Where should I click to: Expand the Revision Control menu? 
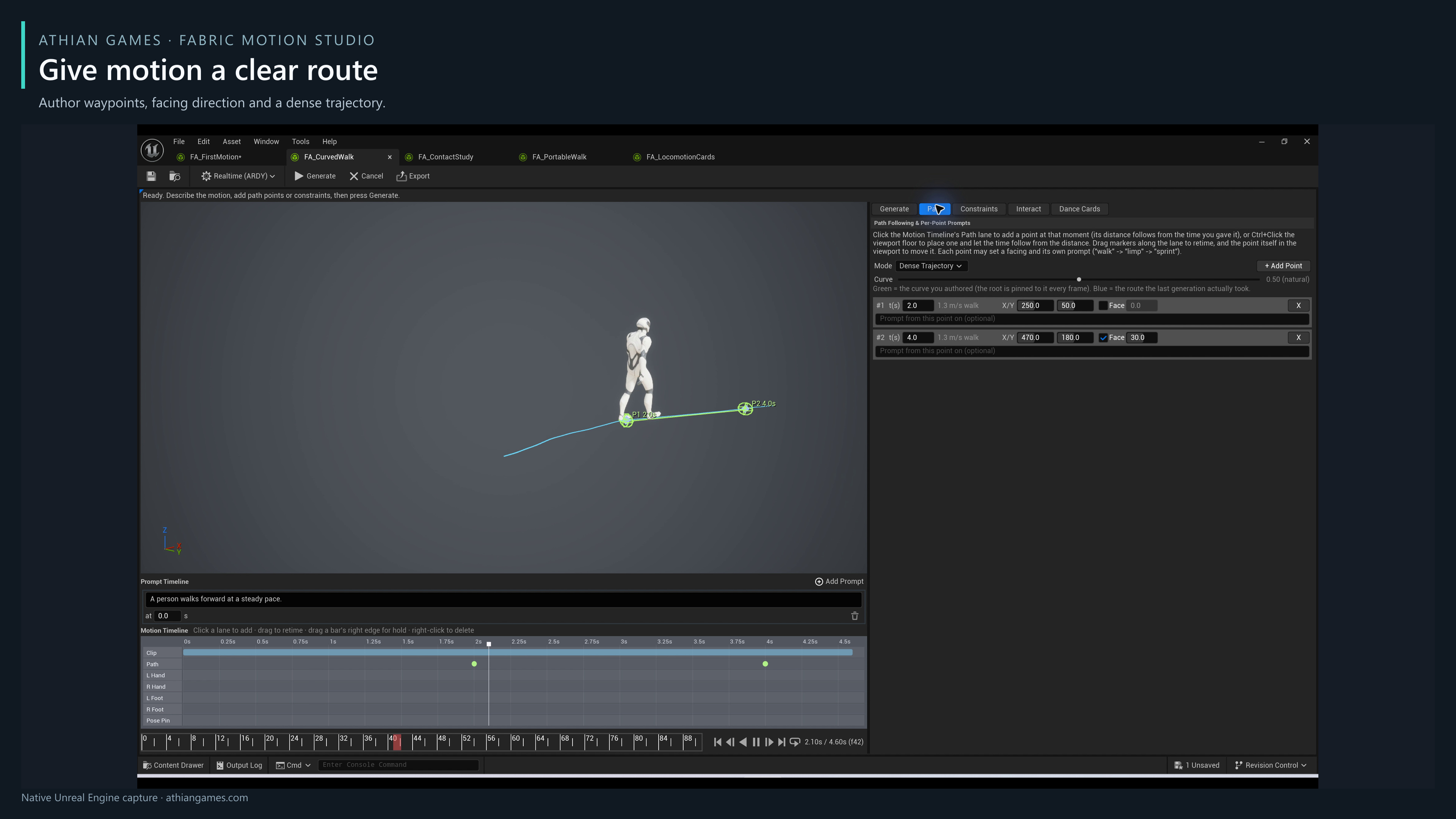pyautogui.click(x=1271, y=765)
